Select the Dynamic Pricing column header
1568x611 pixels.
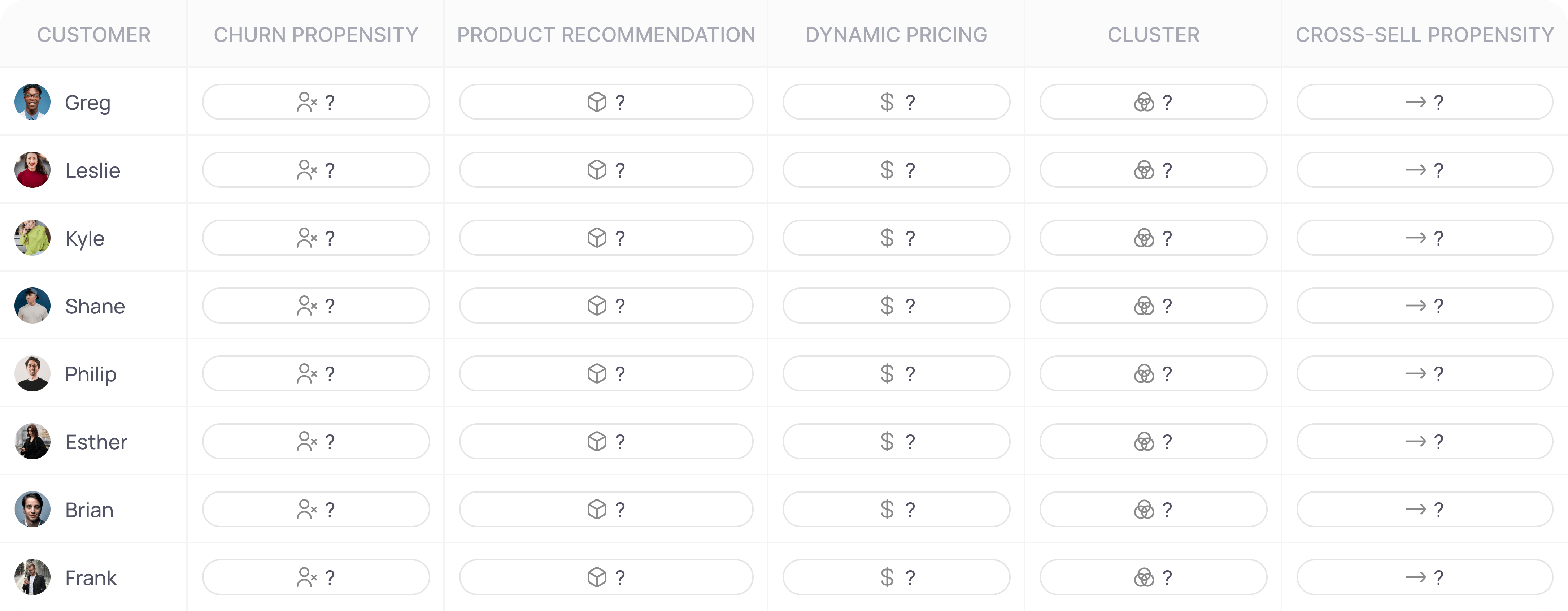click(x=896, y=35)
